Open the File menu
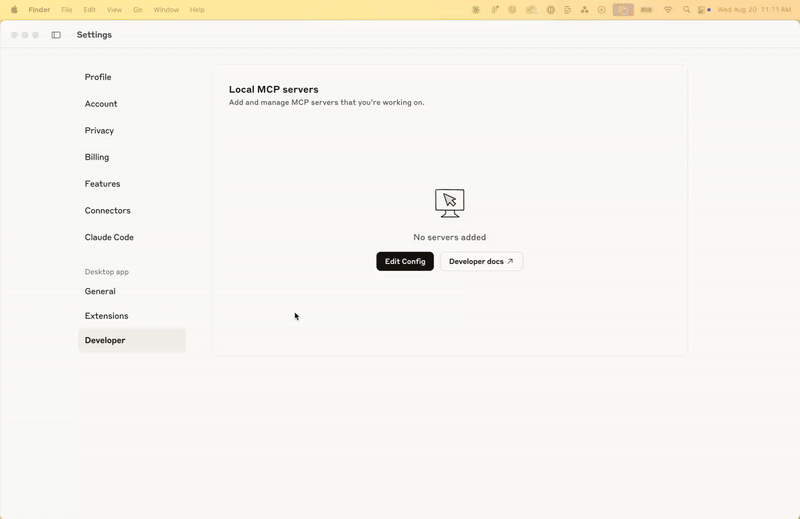The image size is (800, 519). (x=67, y=10)
